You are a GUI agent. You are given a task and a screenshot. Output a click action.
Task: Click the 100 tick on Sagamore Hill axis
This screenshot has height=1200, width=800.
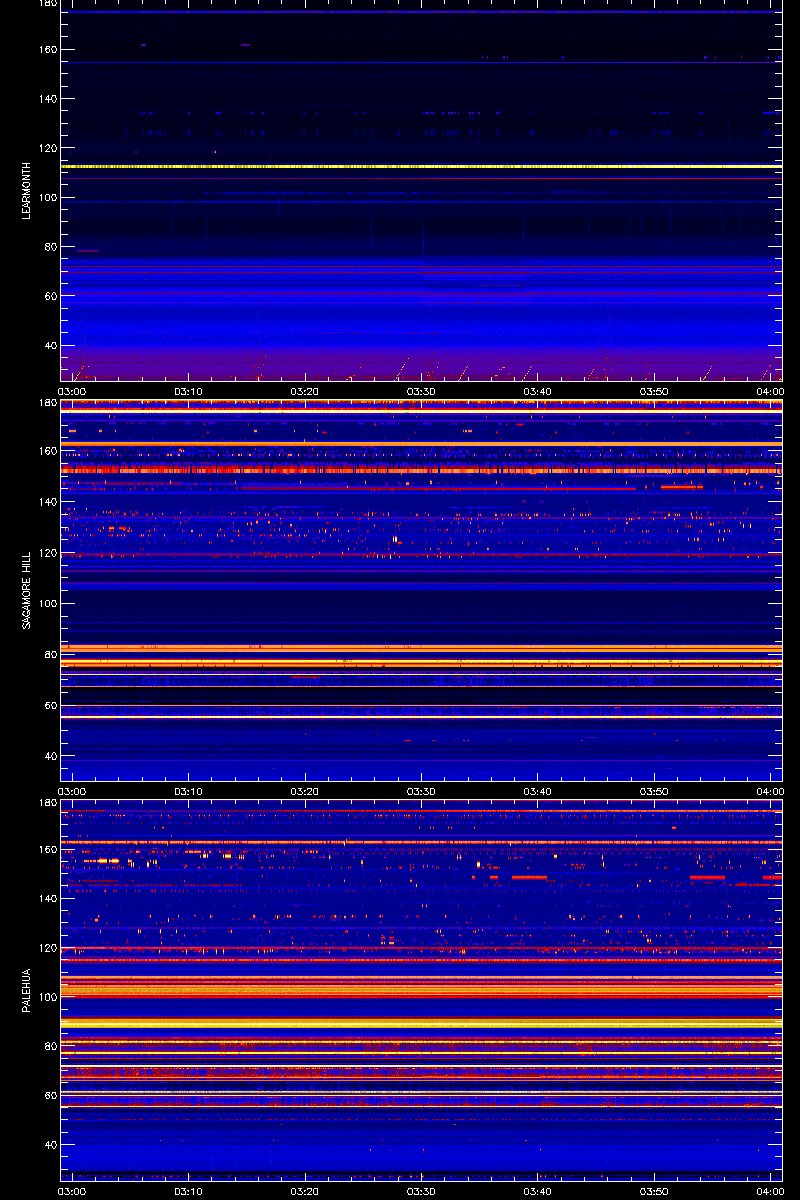coord(46,604)
